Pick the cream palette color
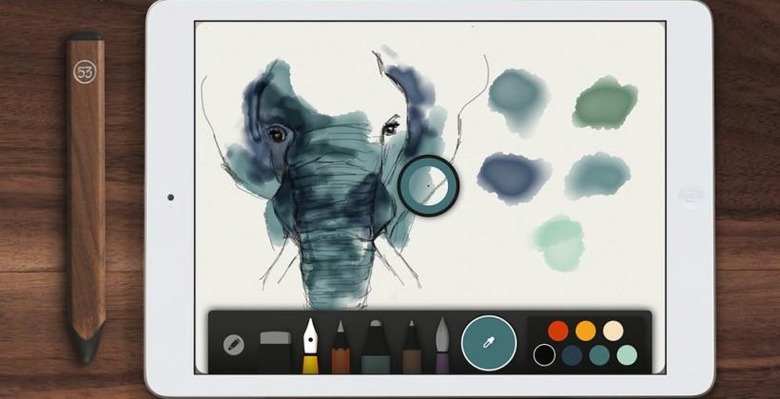This screenshot has width=780, height=399. point(613,331)
